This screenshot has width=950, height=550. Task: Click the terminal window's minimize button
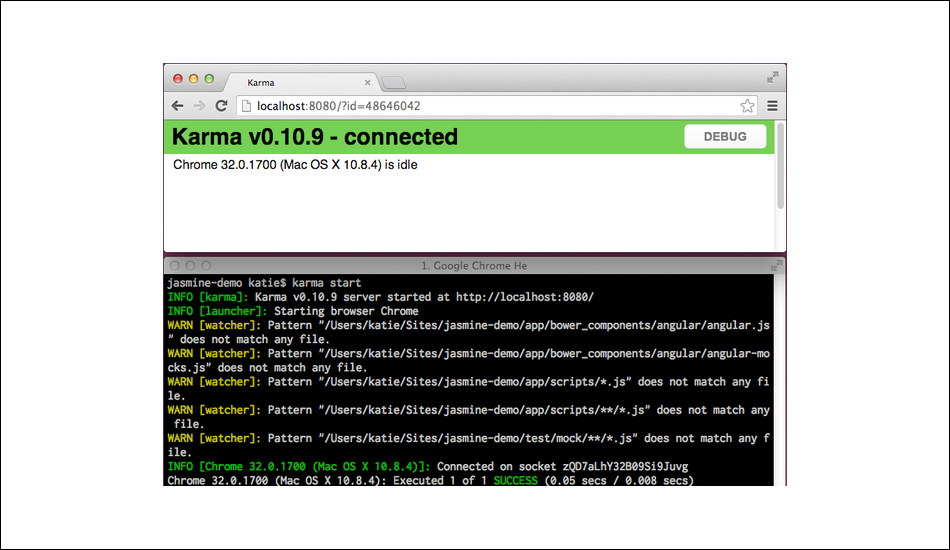tap(190, 265)
